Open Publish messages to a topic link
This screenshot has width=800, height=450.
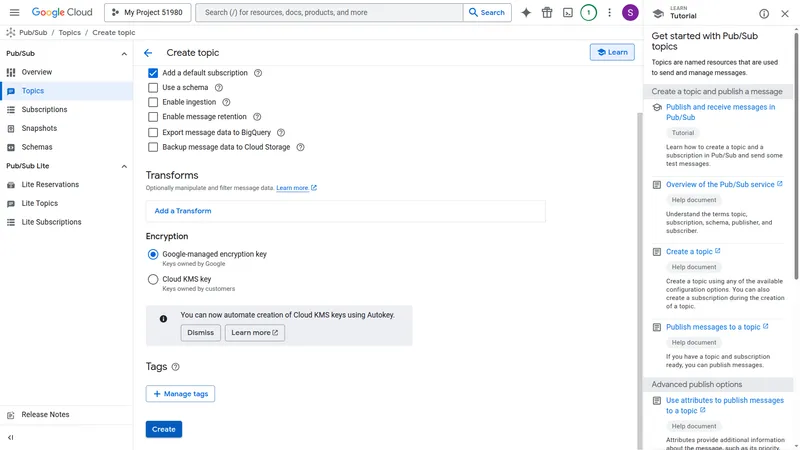717,327
